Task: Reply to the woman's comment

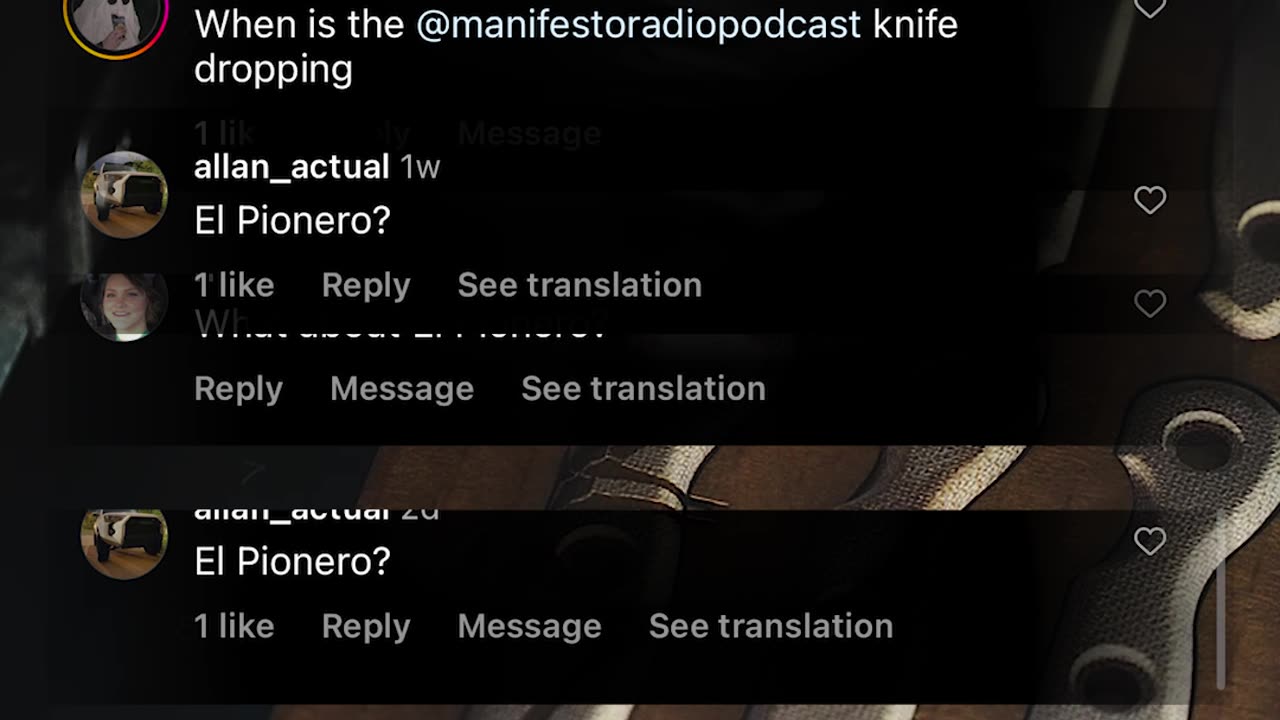Action: click(x=239, y=388)
